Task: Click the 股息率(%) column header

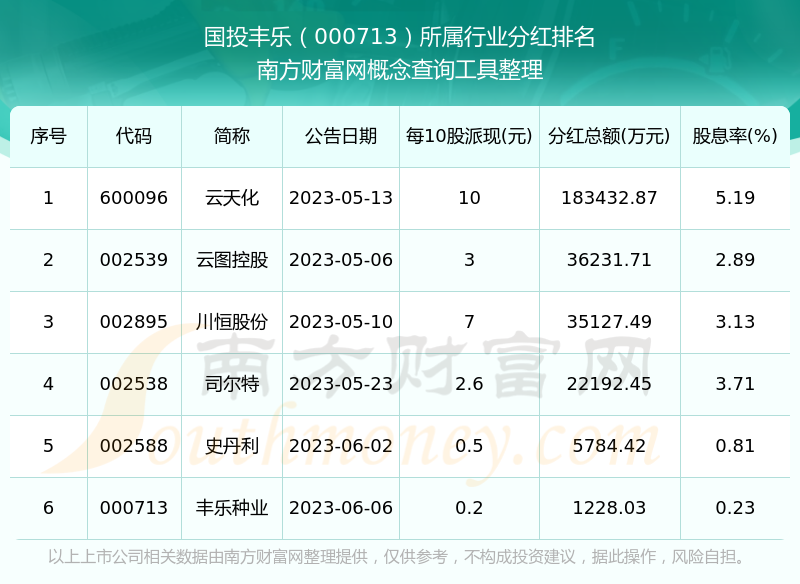Action: click(x=735, y=136)
